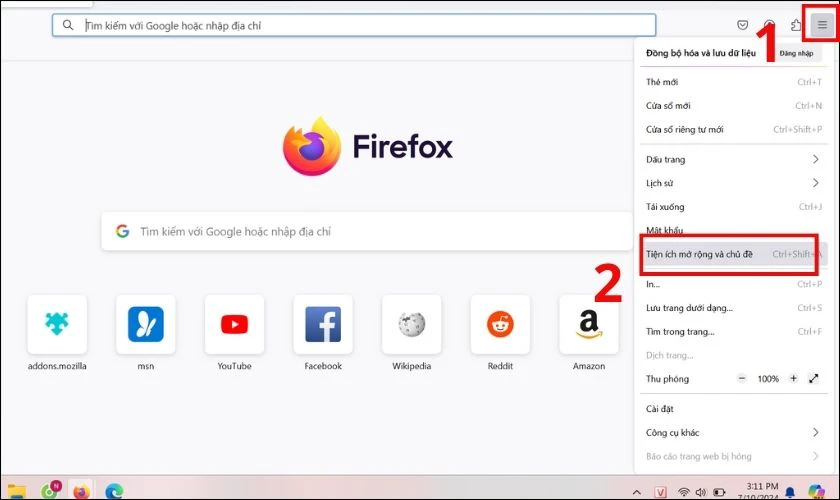Click the Ctrl+Shift+P shortcut text

coord(797,129)
